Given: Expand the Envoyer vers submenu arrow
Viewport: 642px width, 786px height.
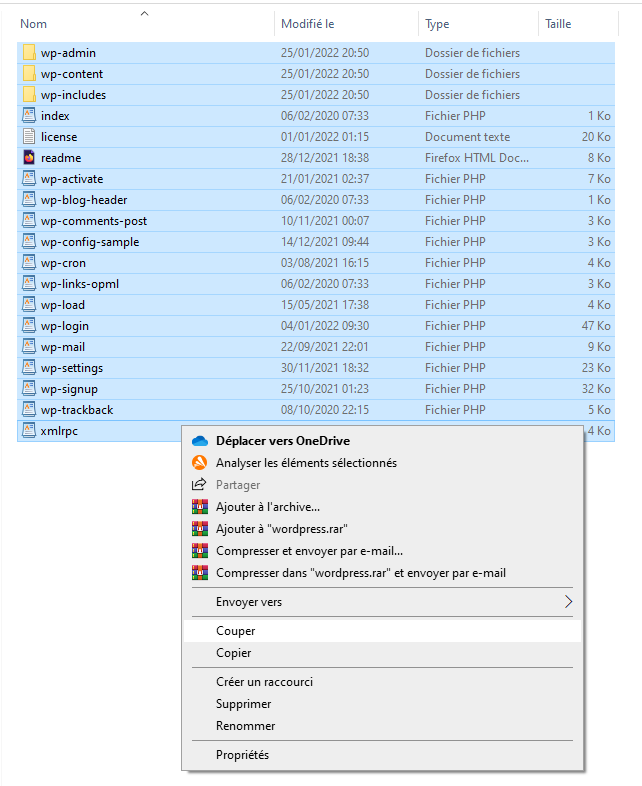Looking at the screenshot, I should pos(568,602).
